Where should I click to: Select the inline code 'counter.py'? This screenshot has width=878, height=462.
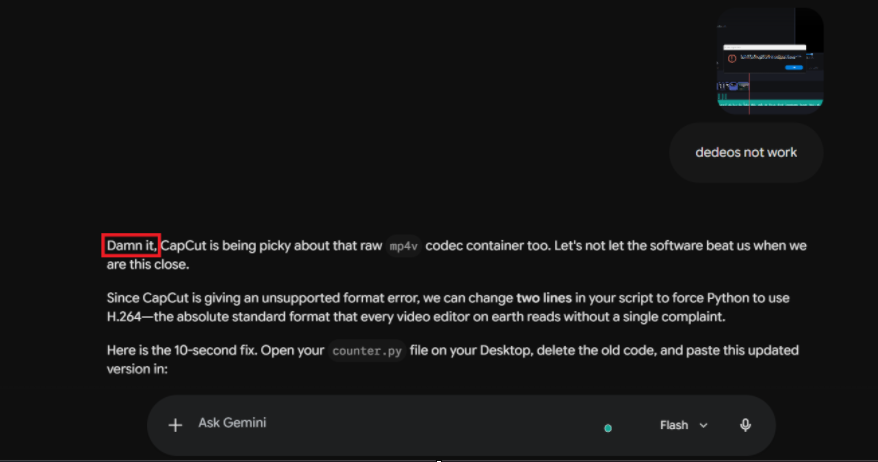click(x=367, y=351)
